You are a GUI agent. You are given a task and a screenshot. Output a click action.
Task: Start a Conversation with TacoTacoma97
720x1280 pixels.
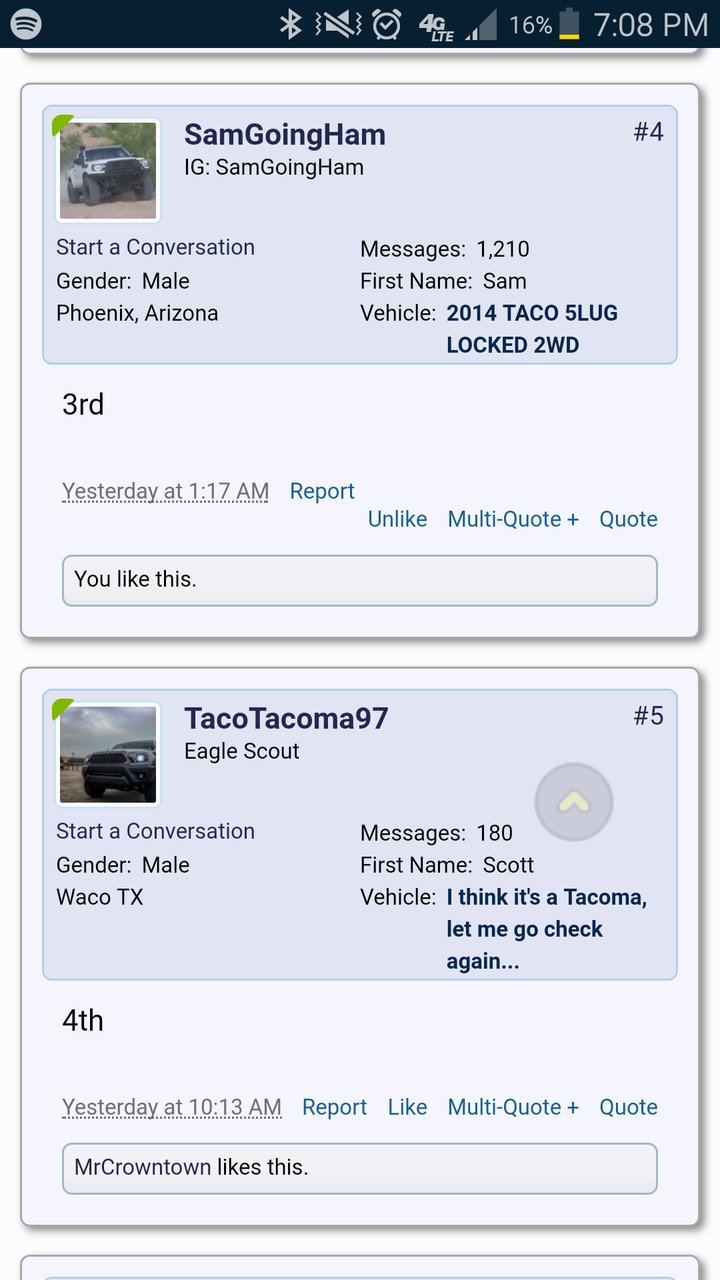coord(155,831)
